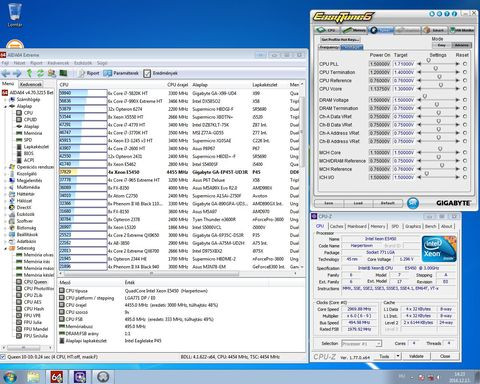Open Recycle Bin on desktop
Viewport: 480px width, 384px height.
(x=15, y=15)
